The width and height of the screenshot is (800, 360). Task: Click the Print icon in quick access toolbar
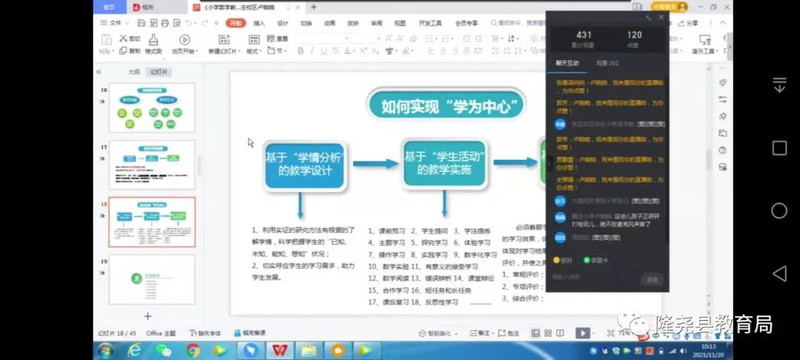click(x=165, y=23)
